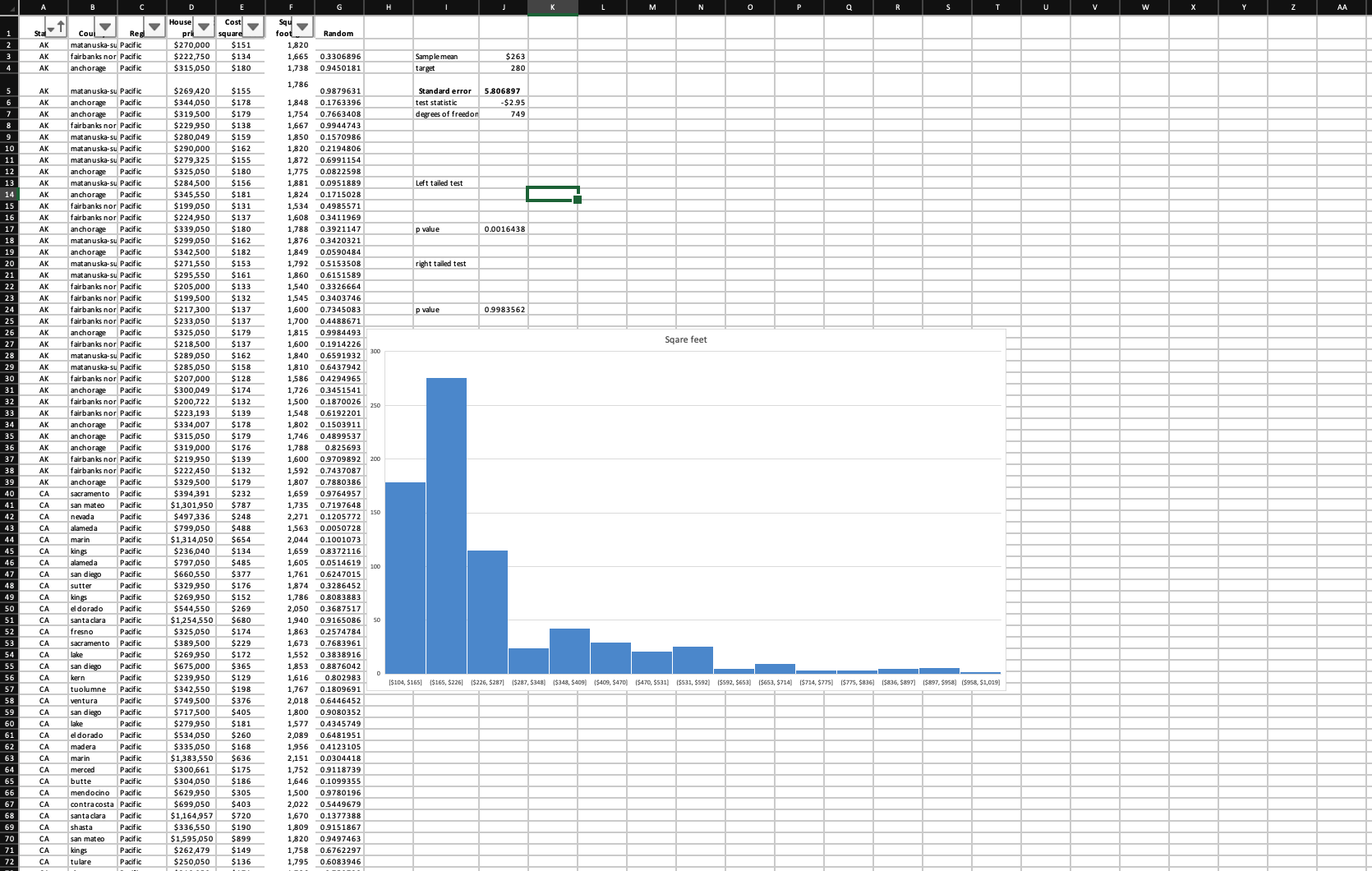Screen dimensions: 1372x871
Task: Select column AA header
Action: tap(1342, 7)
